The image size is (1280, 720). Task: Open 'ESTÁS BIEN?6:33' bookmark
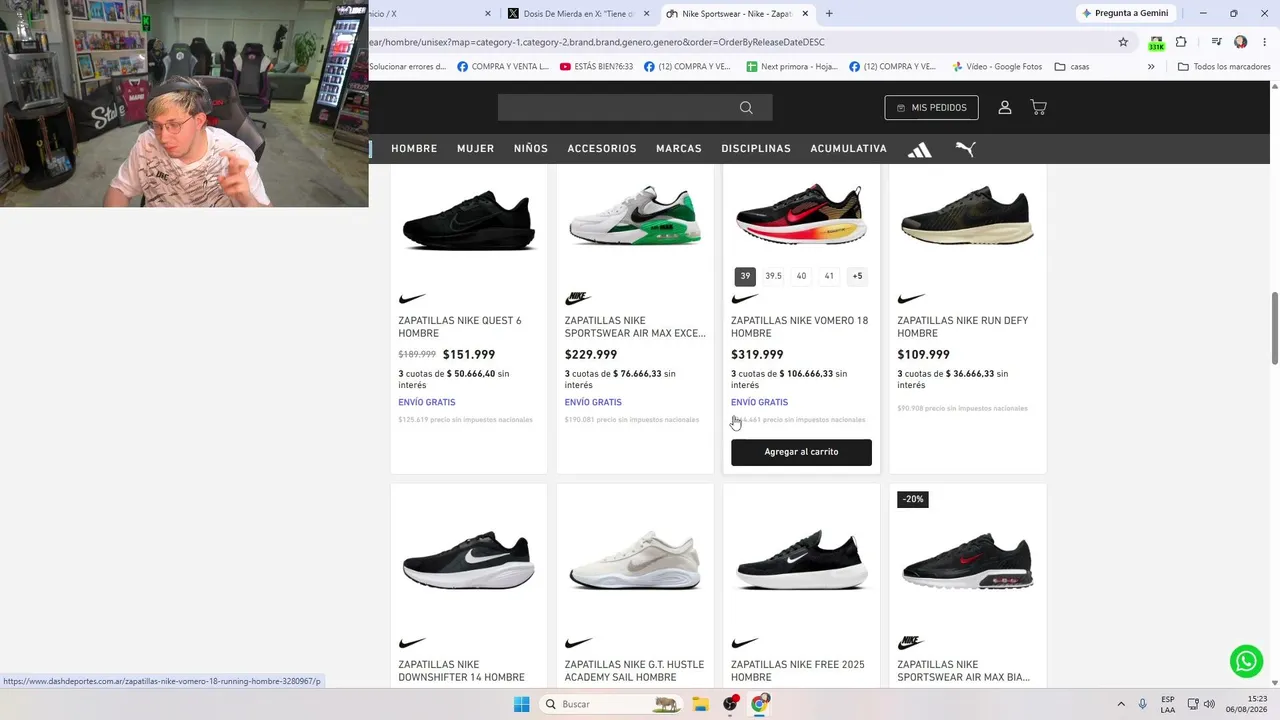pos(597,67)
